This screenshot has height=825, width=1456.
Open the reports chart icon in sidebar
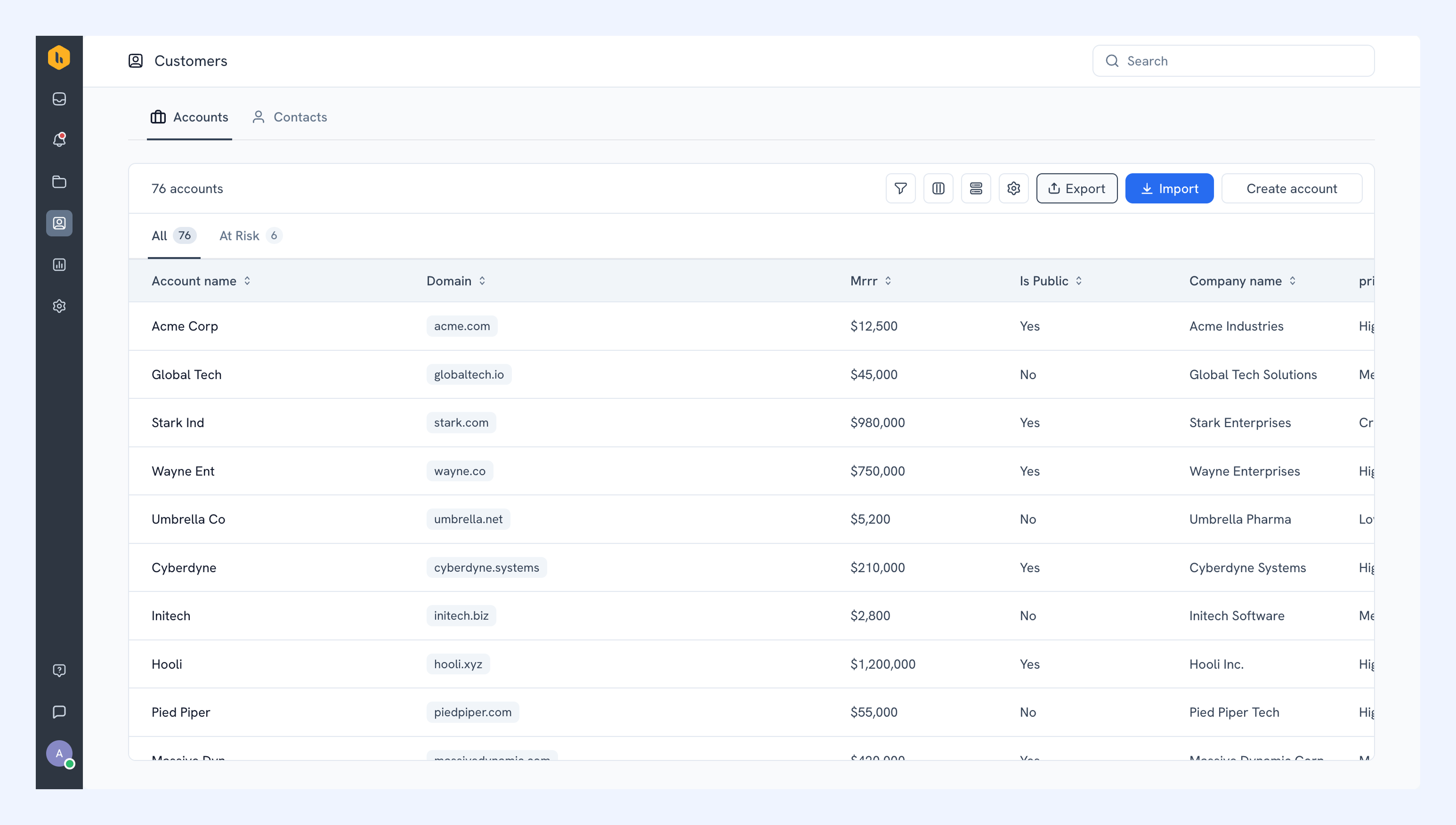point(59,265)
